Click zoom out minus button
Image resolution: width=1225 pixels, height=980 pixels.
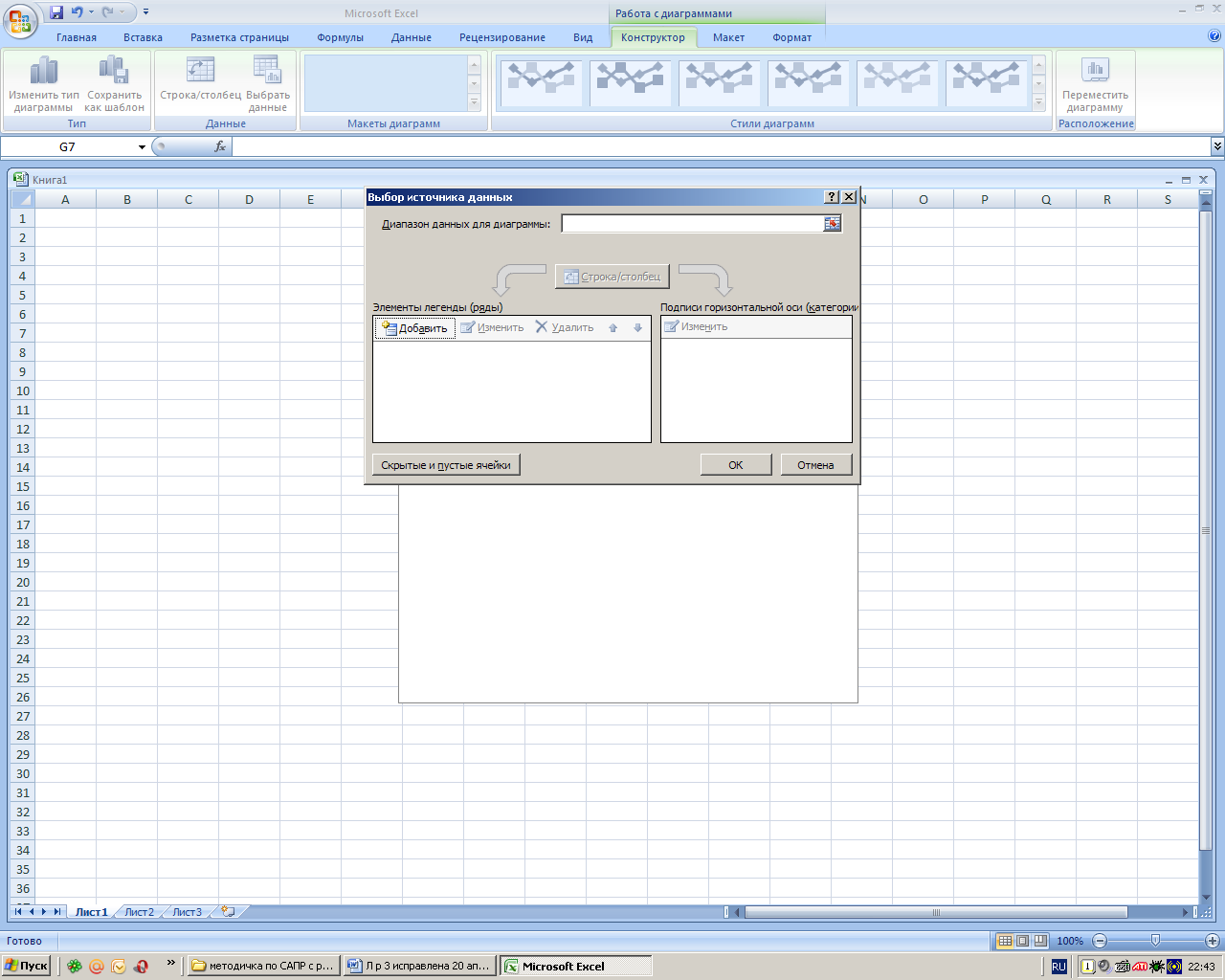click(x=1100, y=941)
